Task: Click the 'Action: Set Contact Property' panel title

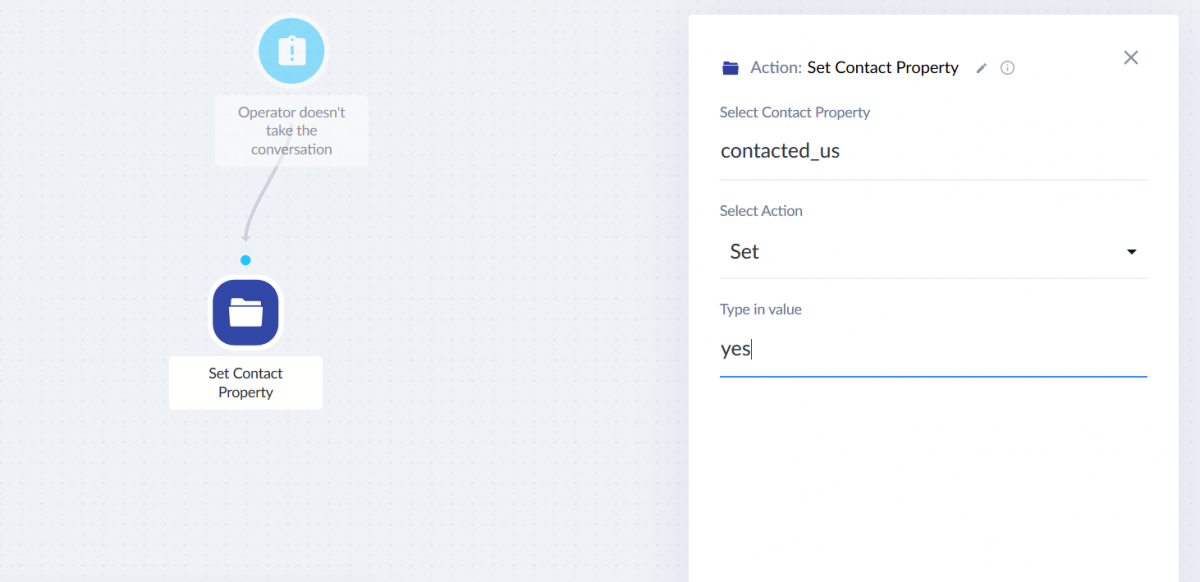Action: [854, 68]
